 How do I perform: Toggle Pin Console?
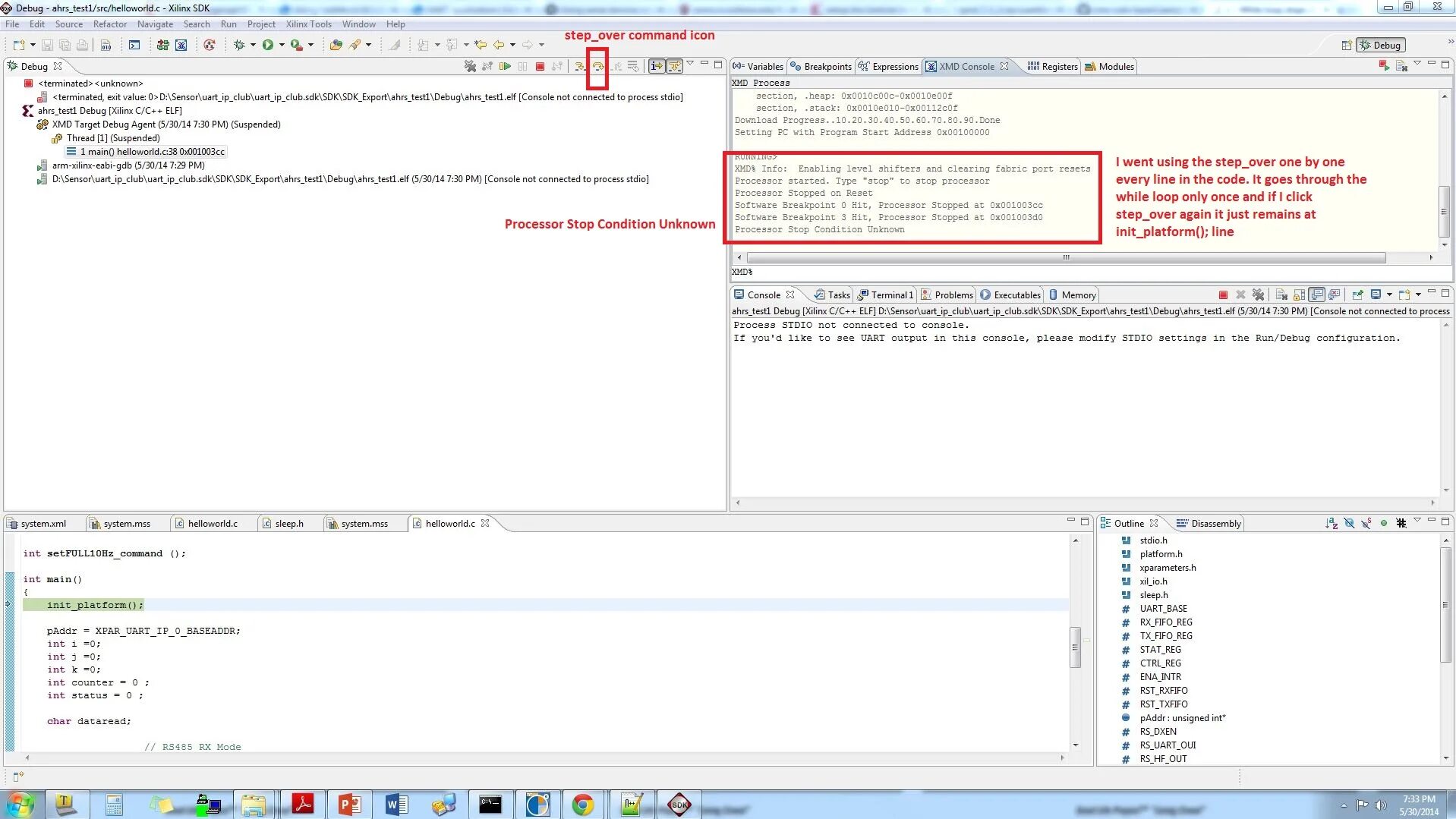(x=1358, y=295)
